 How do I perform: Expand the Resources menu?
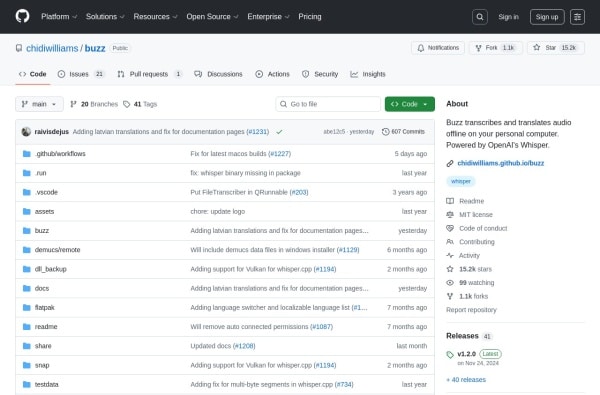click(155, 16)
